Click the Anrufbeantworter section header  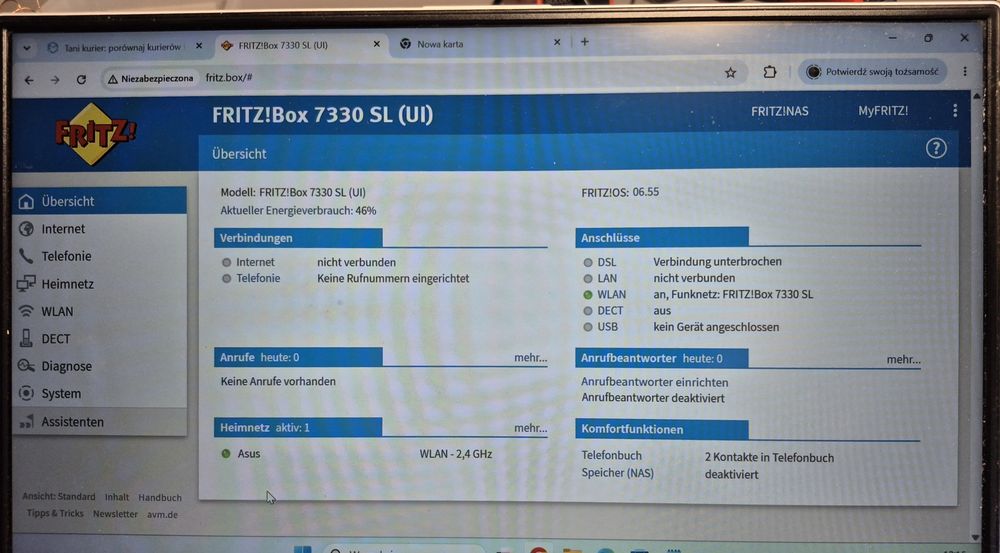661,358
